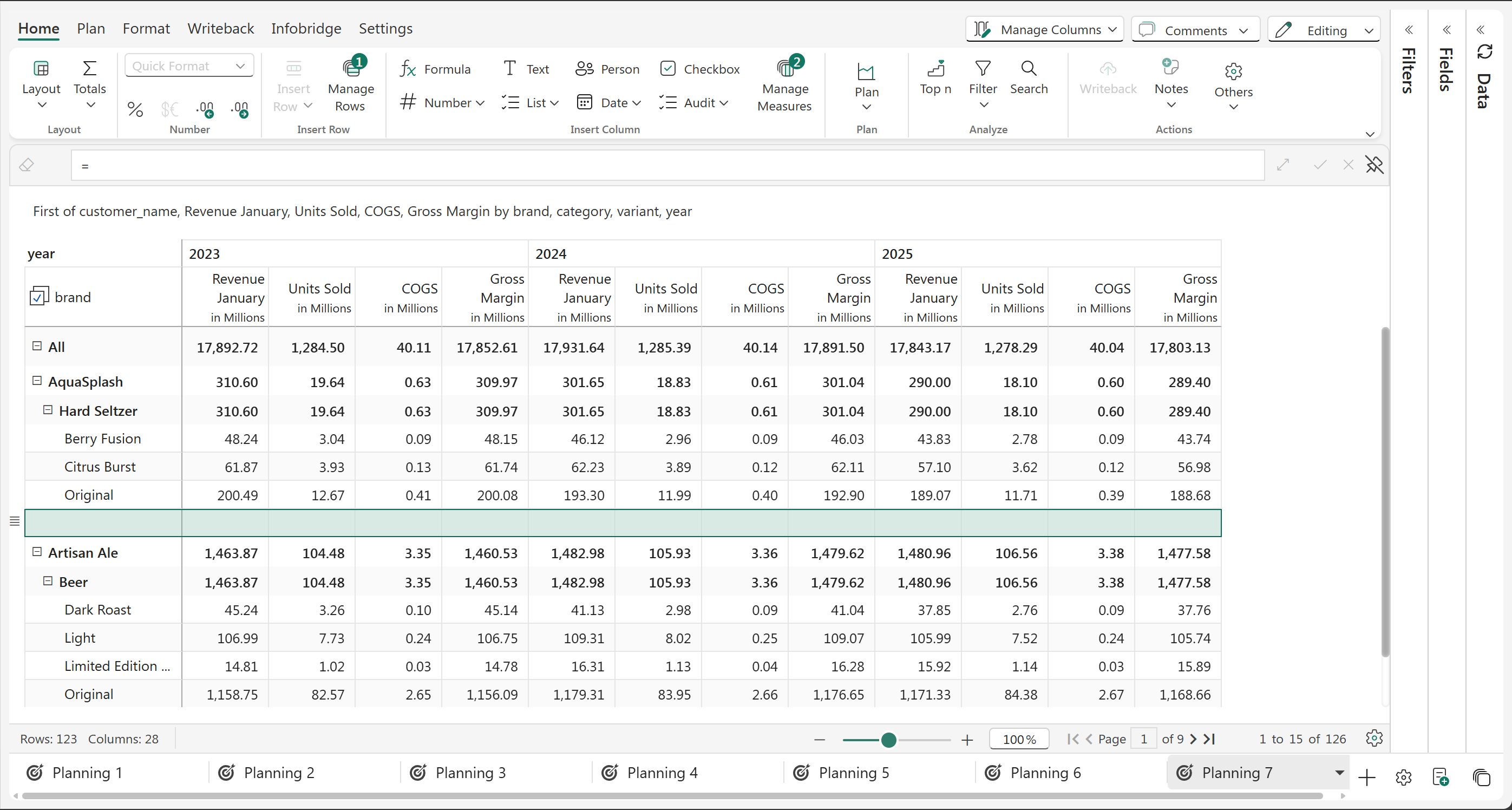
Task: Click the percent format icon
Action: tap(135, 109)
